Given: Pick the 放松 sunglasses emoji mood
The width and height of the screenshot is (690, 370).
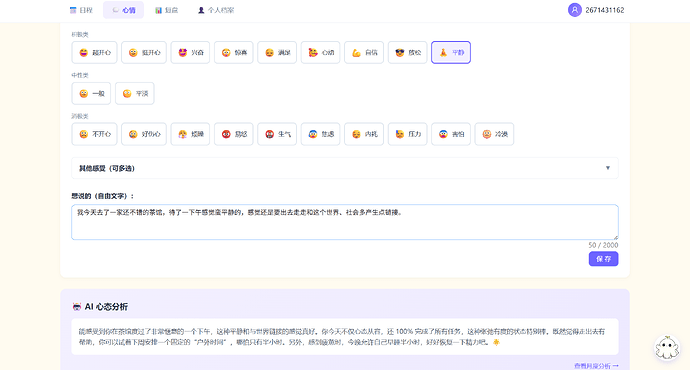Looking at the screenshot, I should (407, 52).
